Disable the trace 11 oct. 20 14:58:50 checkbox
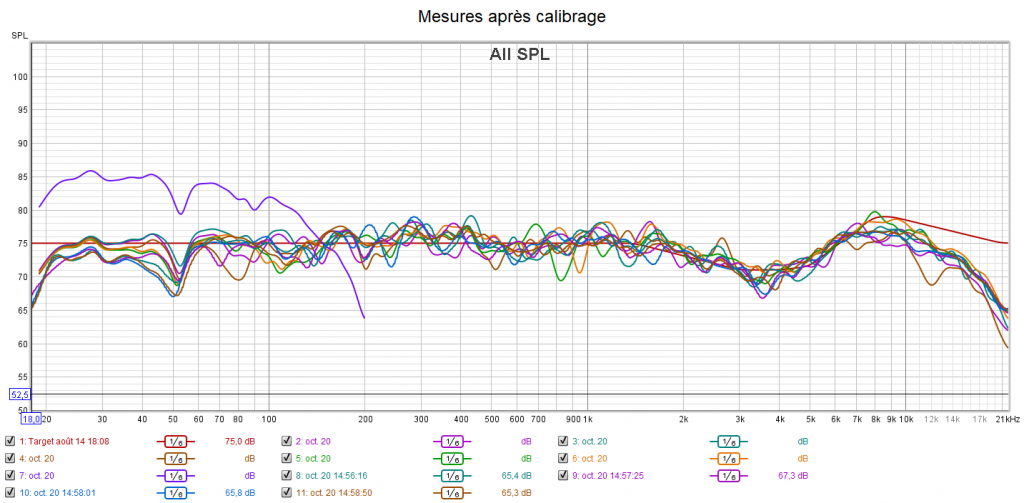 tap(286, 492)
